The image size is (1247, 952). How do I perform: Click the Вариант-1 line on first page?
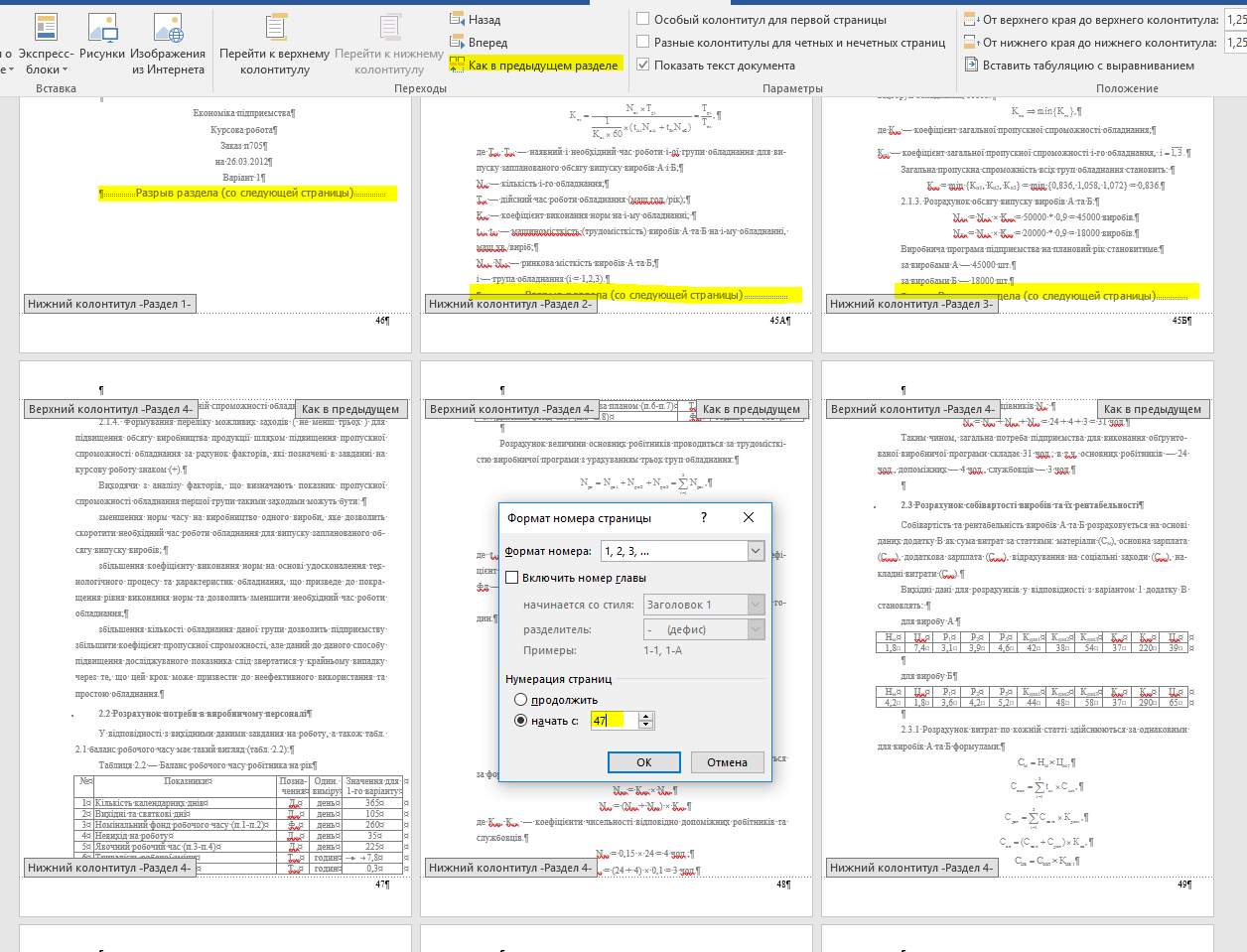pos(244,177)
